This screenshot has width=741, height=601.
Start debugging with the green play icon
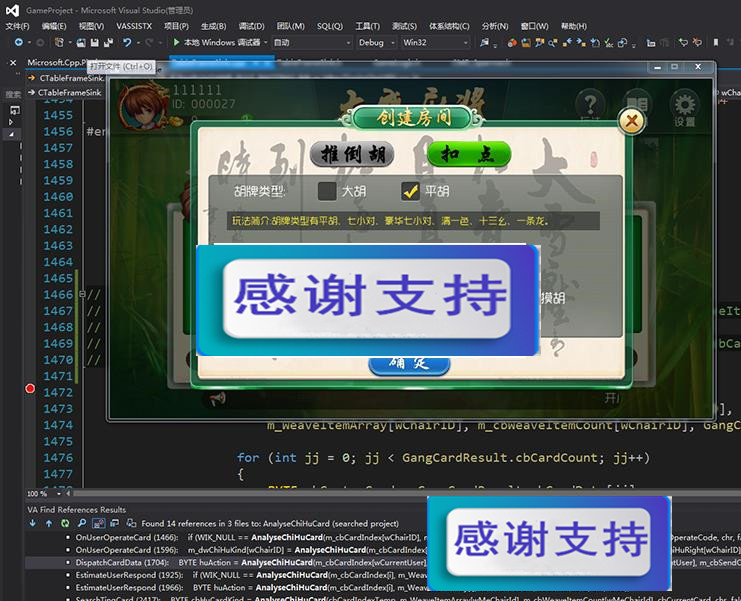pyautogui.click(x=176, y=43)
